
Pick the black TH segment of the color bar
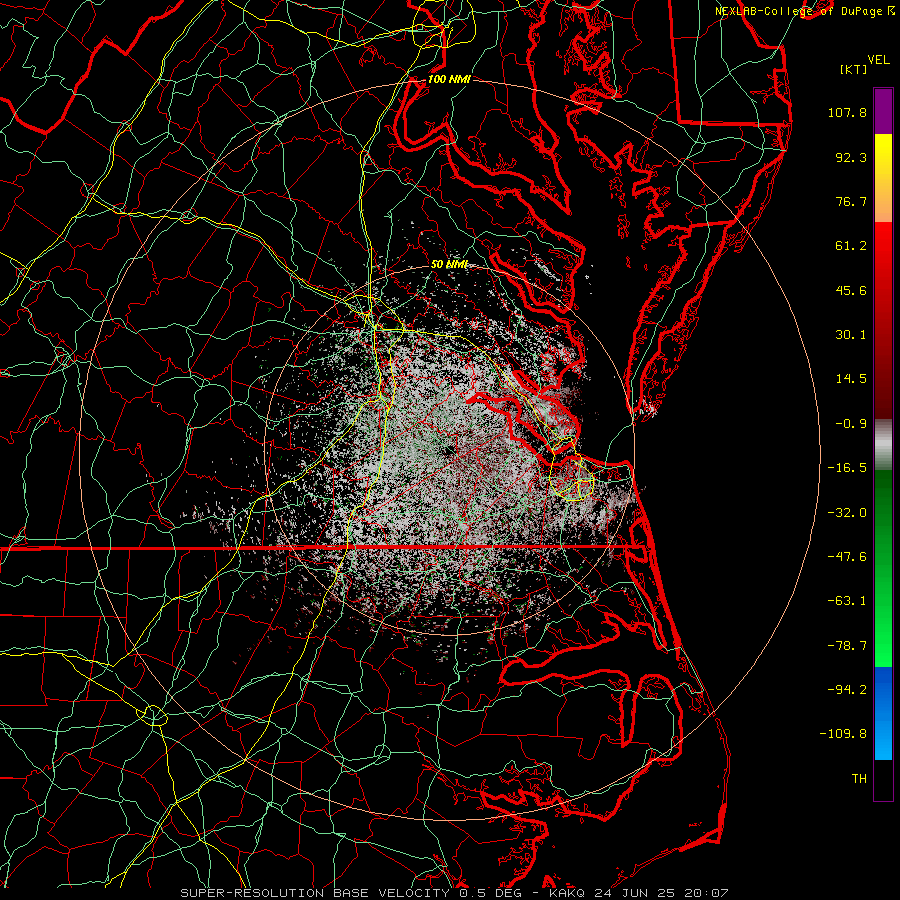883,780
